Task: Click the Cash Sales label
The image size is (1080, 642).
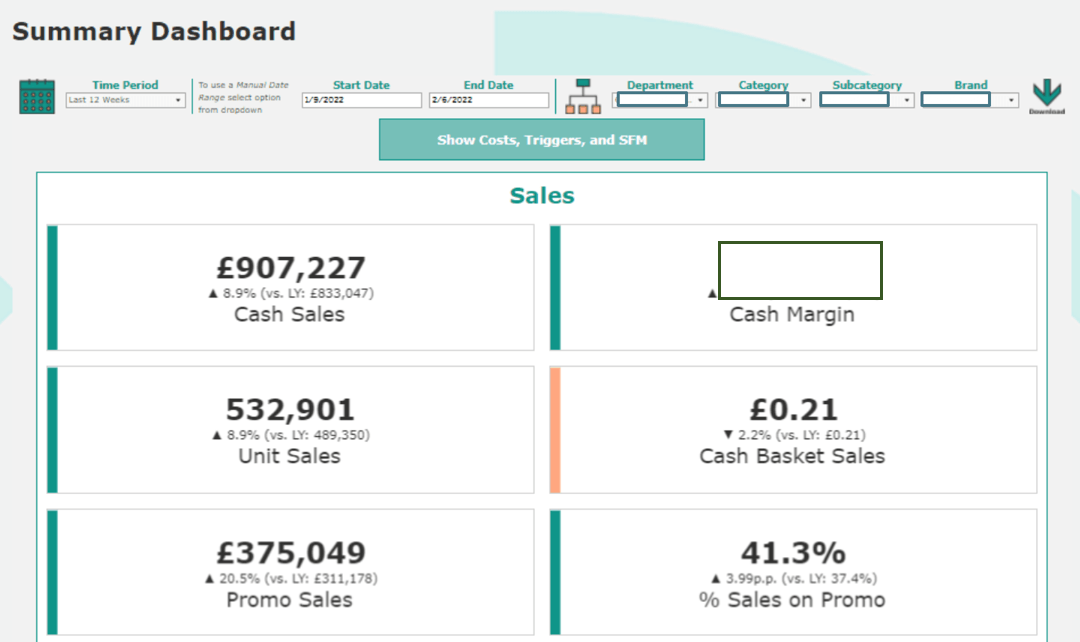Action: point(289,315)
